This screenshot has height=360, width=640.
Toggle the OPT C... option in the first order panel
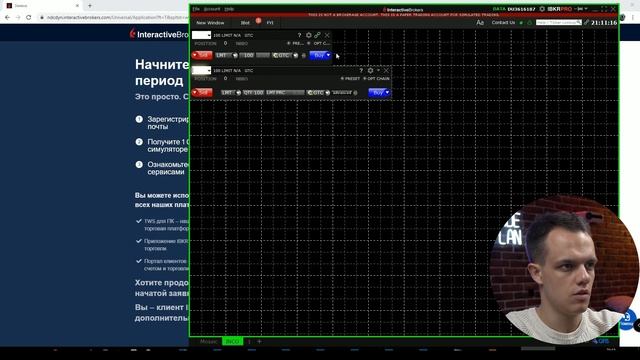[x=318, y=43]
